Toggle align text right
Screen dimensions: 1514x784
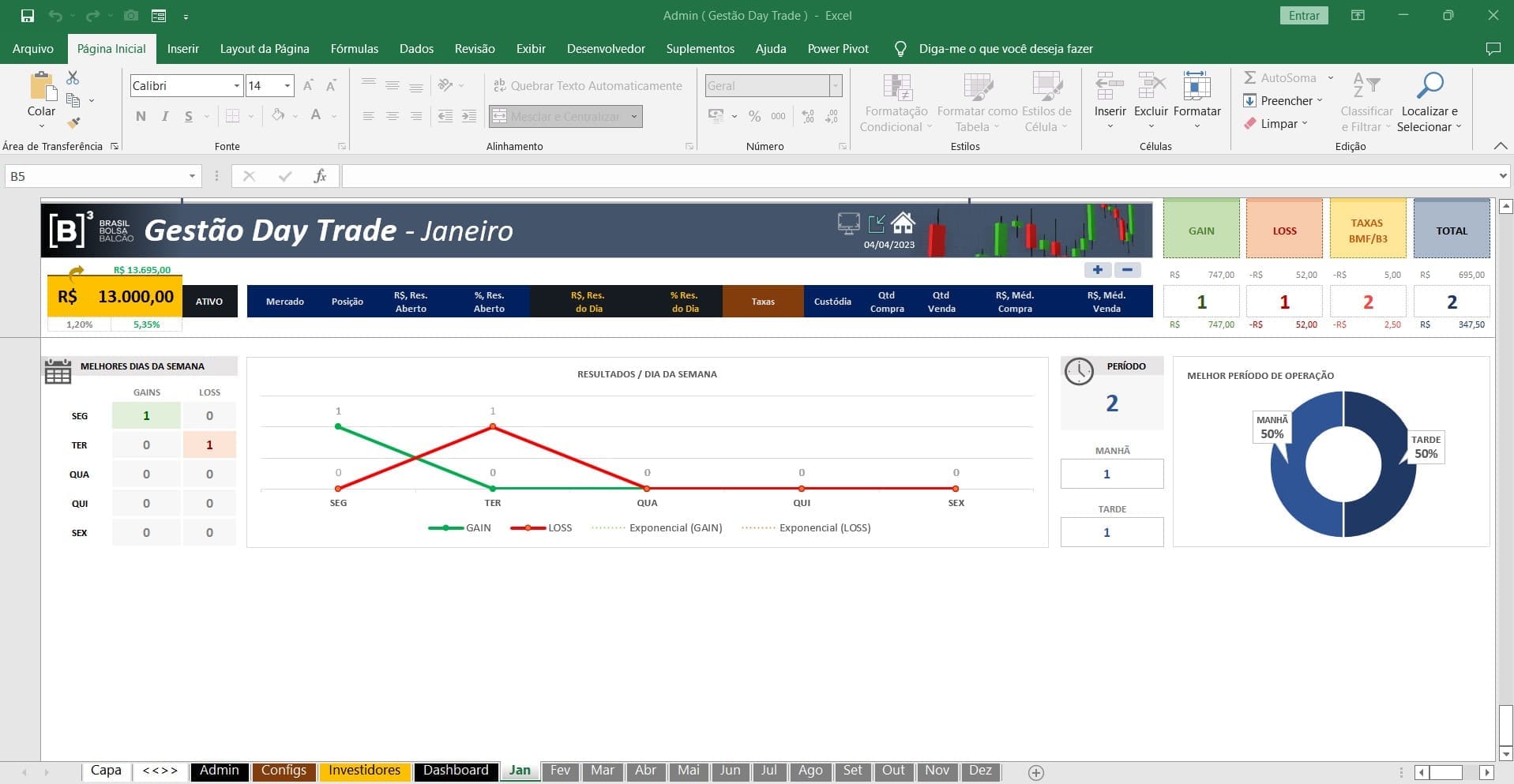pos(416,116)
